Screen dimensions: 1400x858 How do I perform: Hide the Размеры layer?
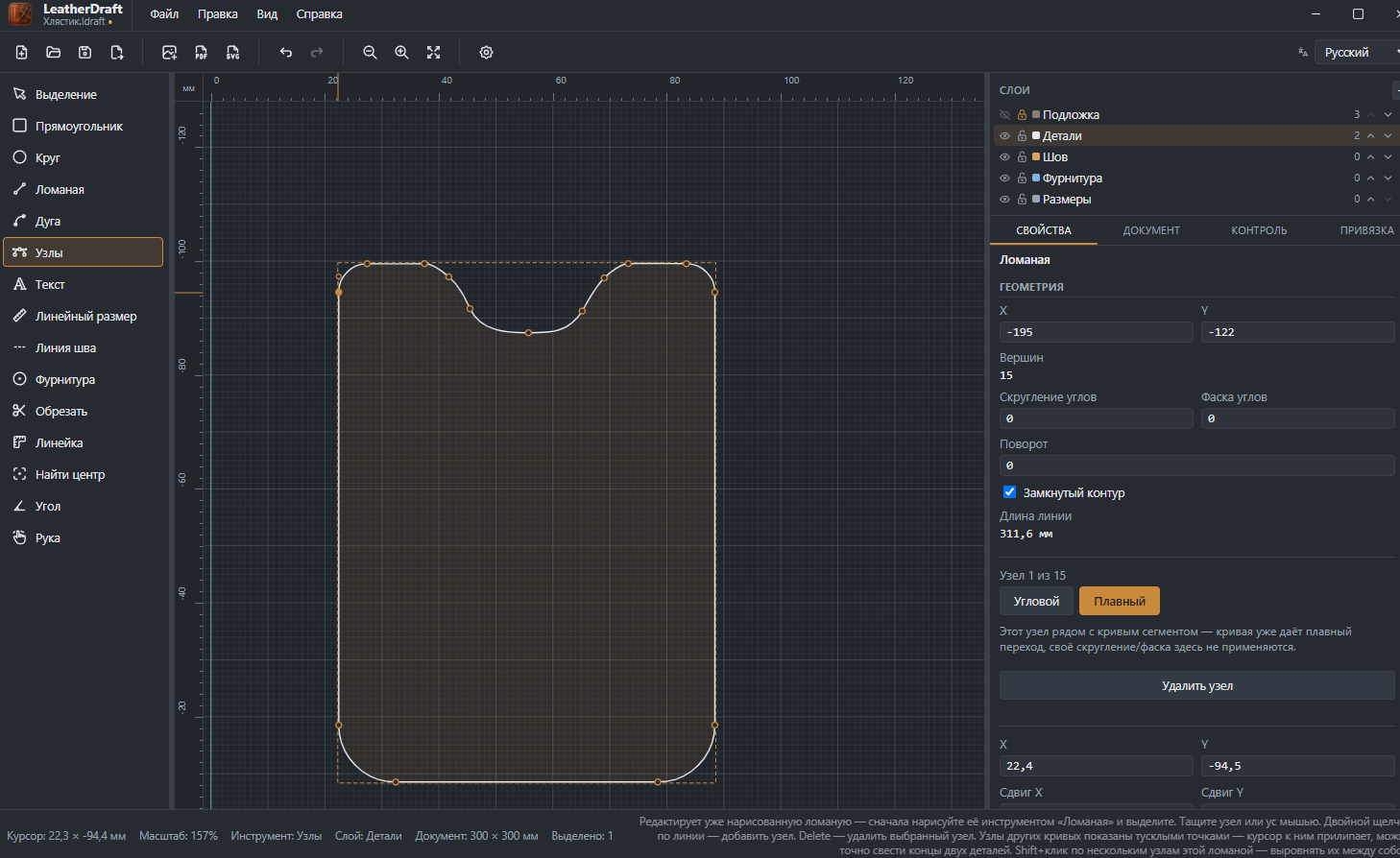1005,200
